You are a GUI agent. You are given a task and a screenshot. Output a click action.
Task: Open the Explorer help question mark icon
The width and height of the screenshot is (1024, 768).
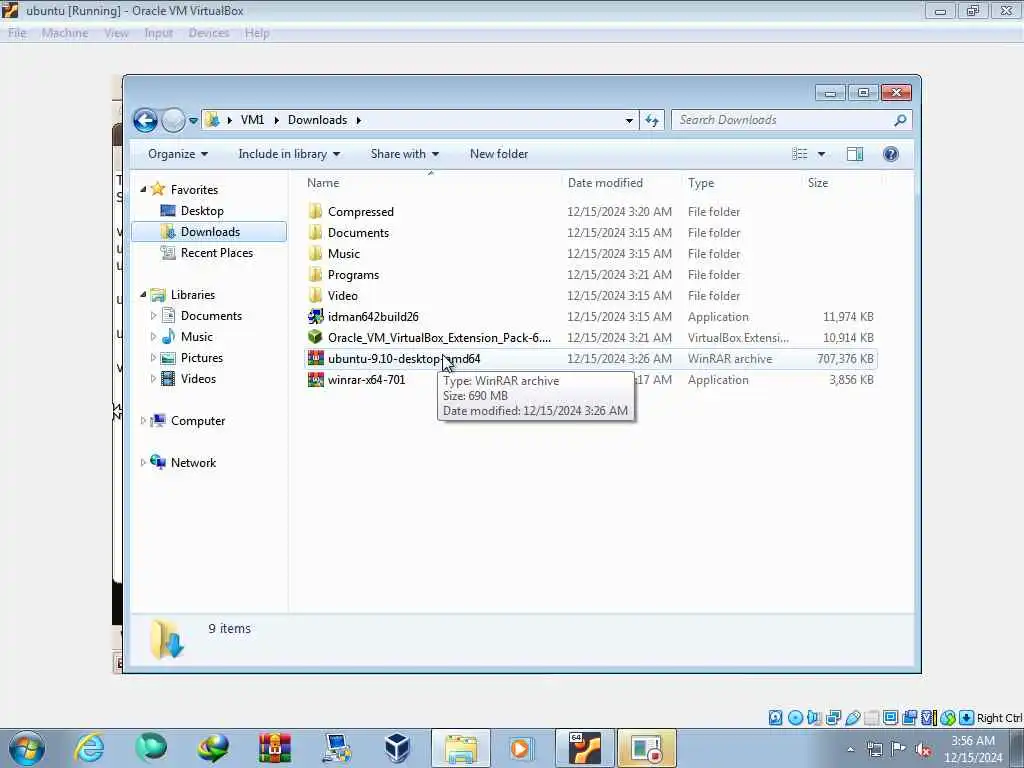point(890,154)
